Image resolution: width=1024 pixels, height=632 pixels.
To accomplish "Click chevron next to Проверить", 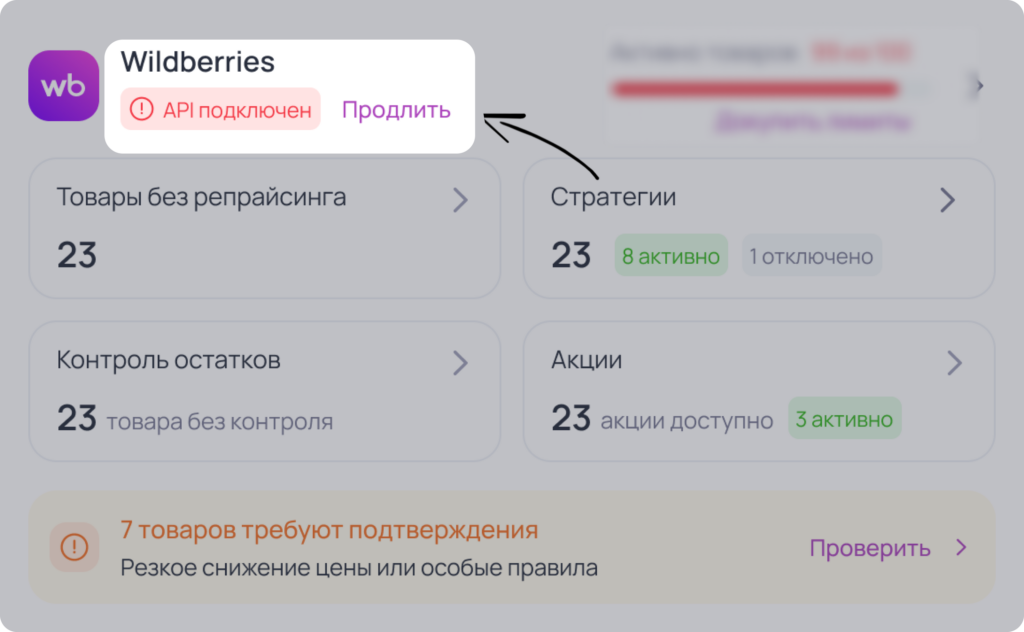I will (x=961, y=547).
